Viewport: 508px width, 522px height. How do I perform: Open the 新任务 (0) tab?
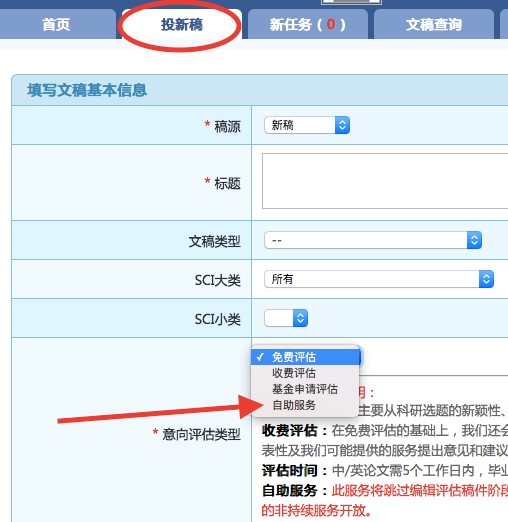(x=308, y=25)
